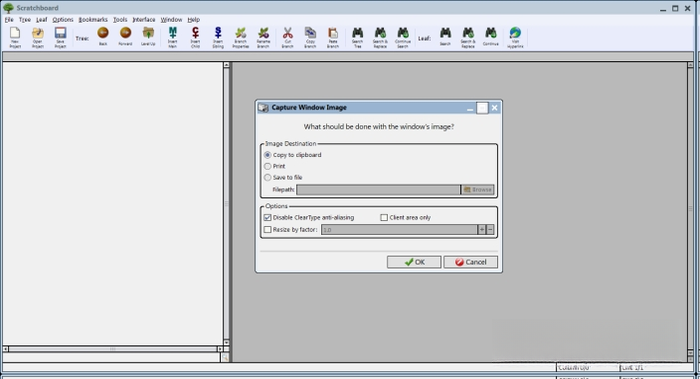Click tree pane horizontal scroll right arrow
This screenshot has height=379, width=700.
pyautogui.click(x=220, y=349)
